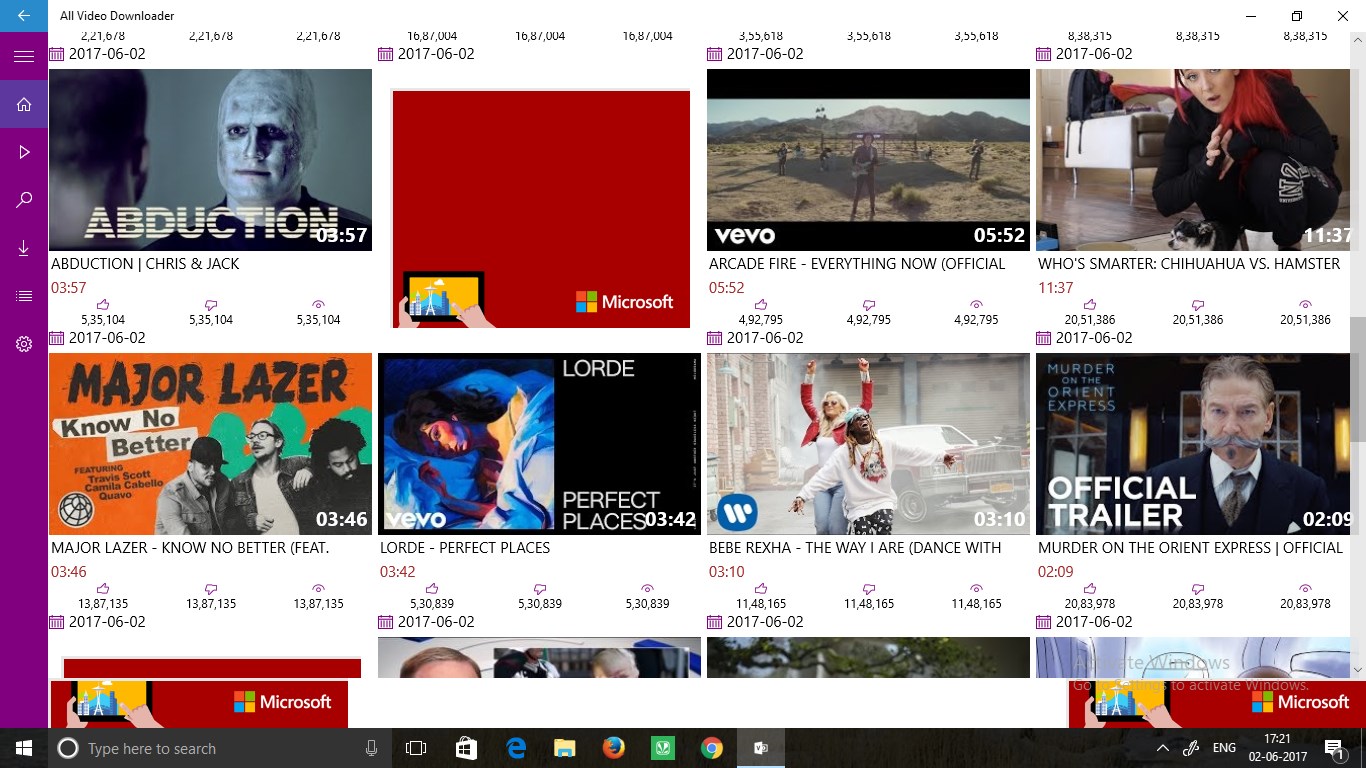Click the title "WHO'S SMARTER: CHIHUAHUA VS. HAMSTER"
This screenshot has height=768, width=1366.
tap(1189, 264)
